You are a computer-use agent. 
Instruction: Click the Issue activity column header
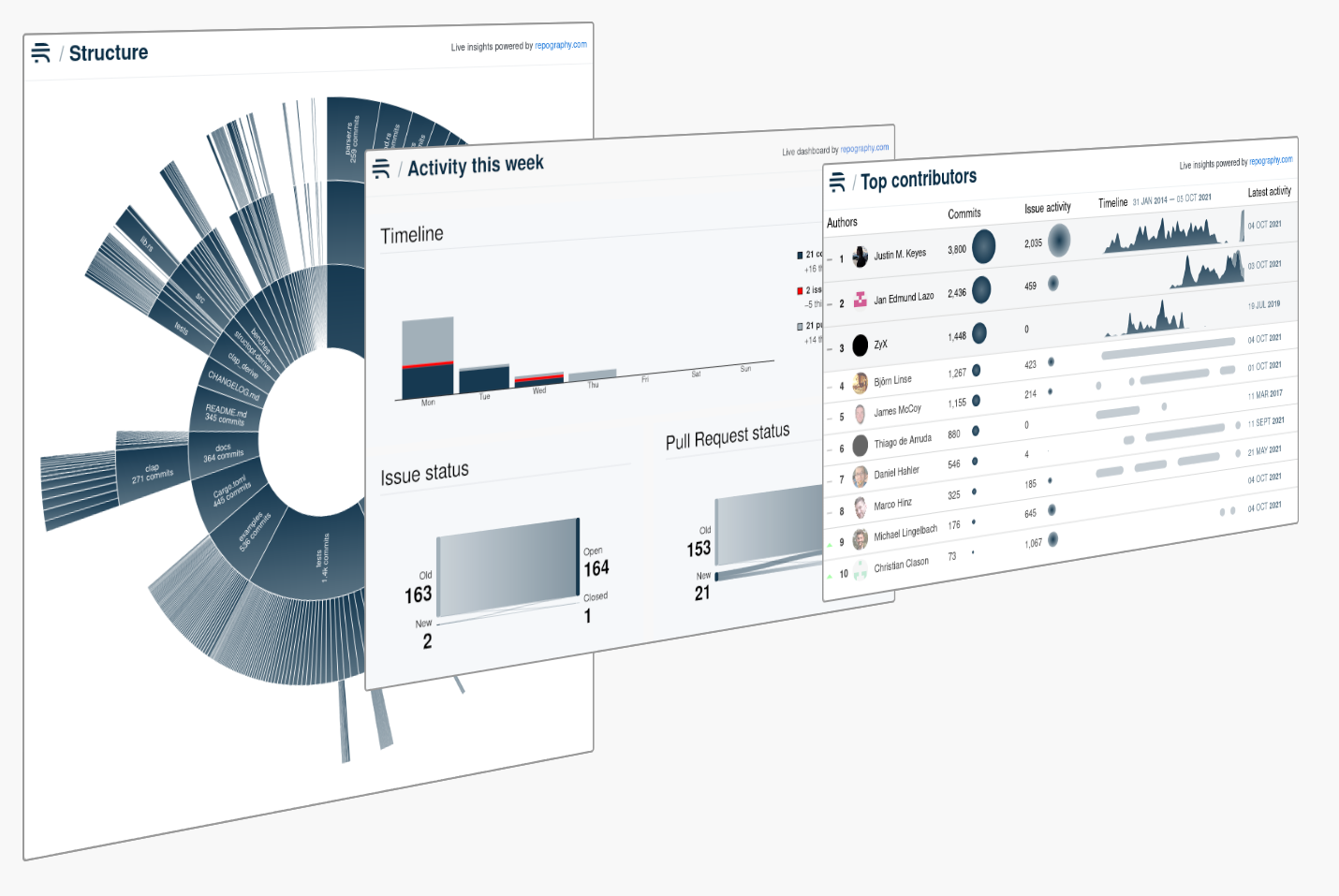1047,208
